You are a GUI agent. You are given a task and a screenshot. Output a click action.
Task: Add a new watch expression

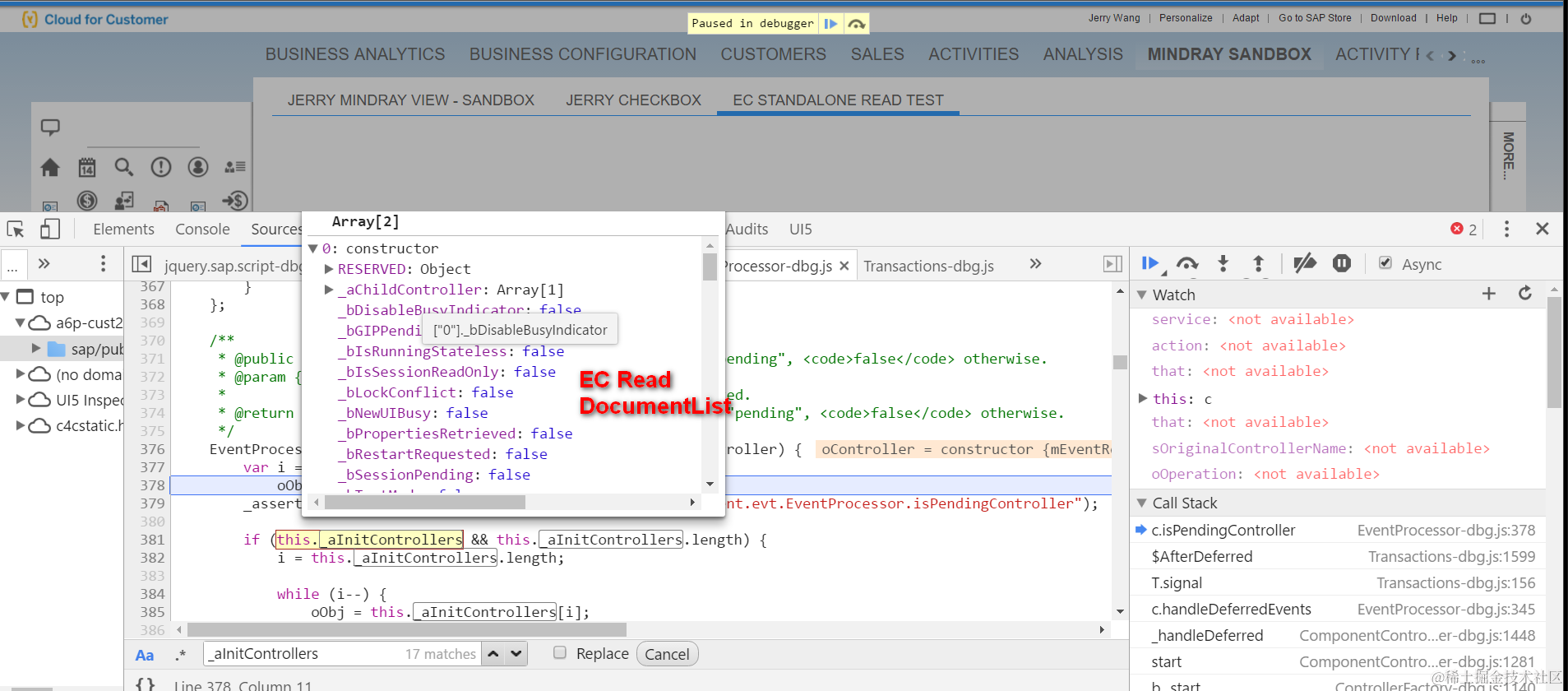tap(1488, 294)
